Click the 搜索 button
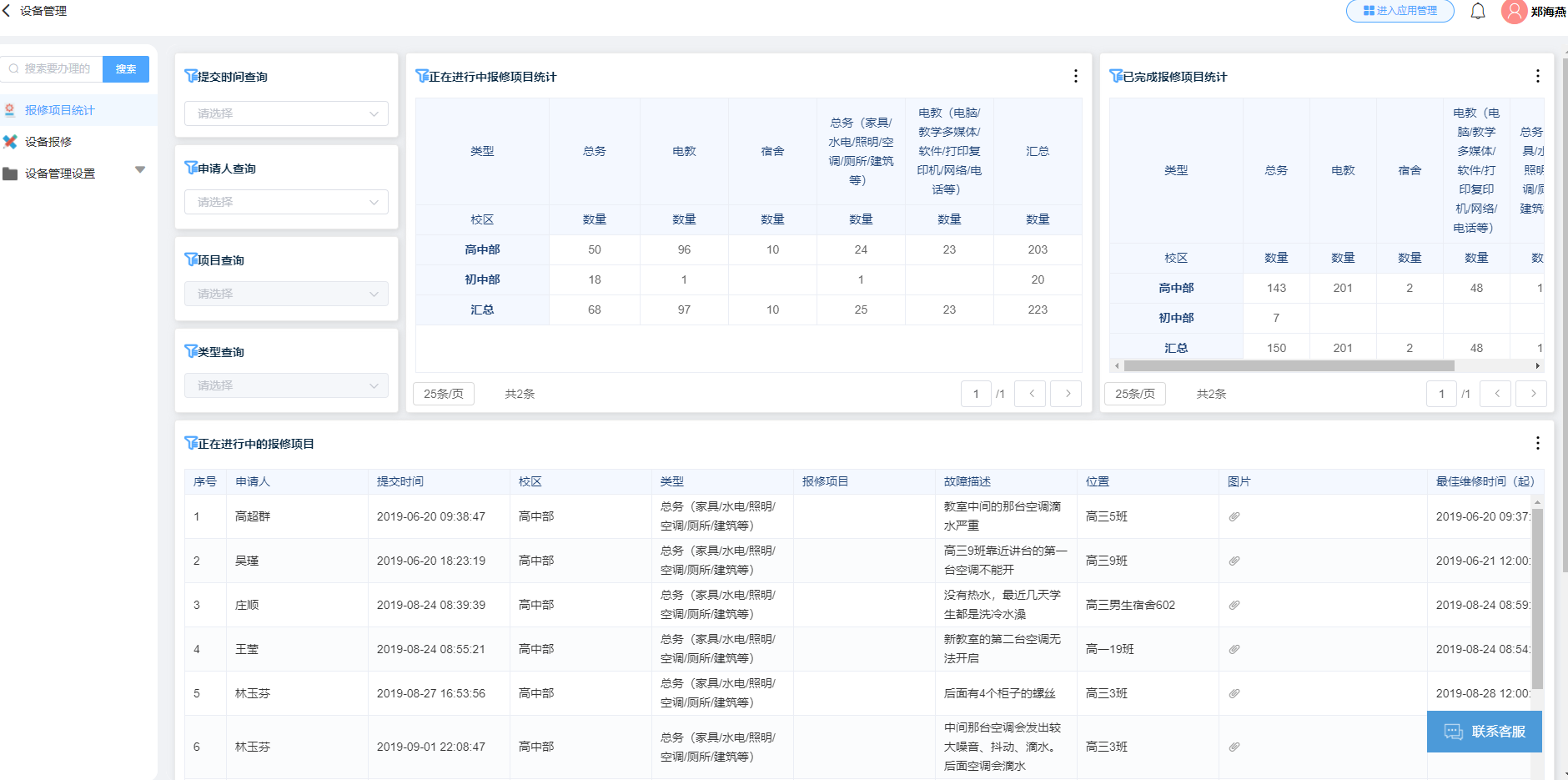The height and width of the screenshot is (780, 1568). pos(126,68)
